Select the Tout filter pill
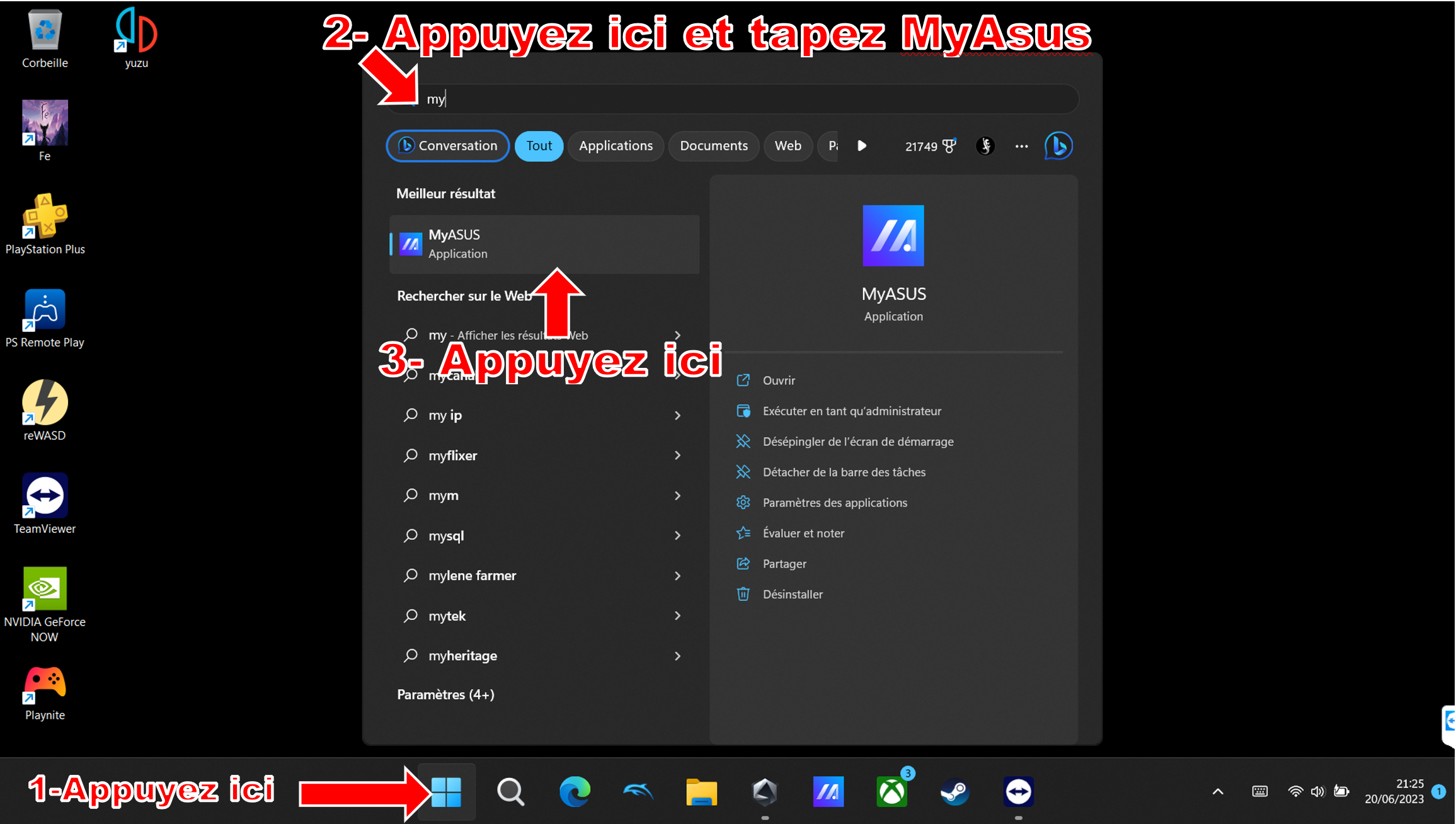1456x824 pixels. click(x=539, y=146)
